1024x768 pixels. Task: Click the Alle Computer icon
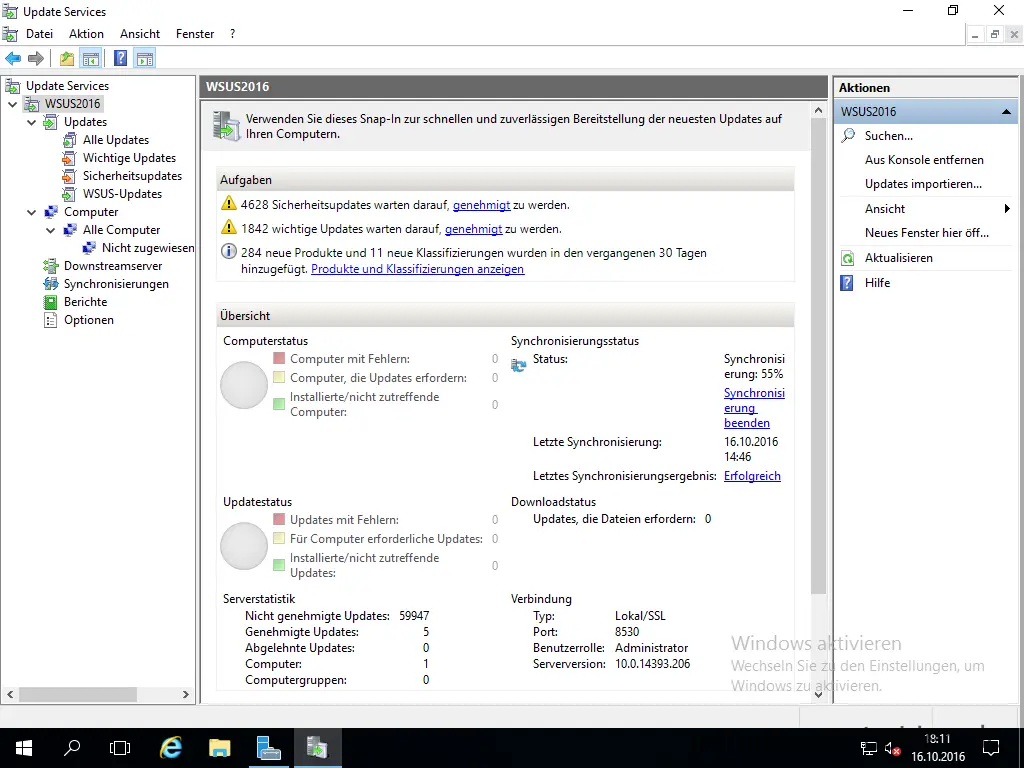pos(69,230)
